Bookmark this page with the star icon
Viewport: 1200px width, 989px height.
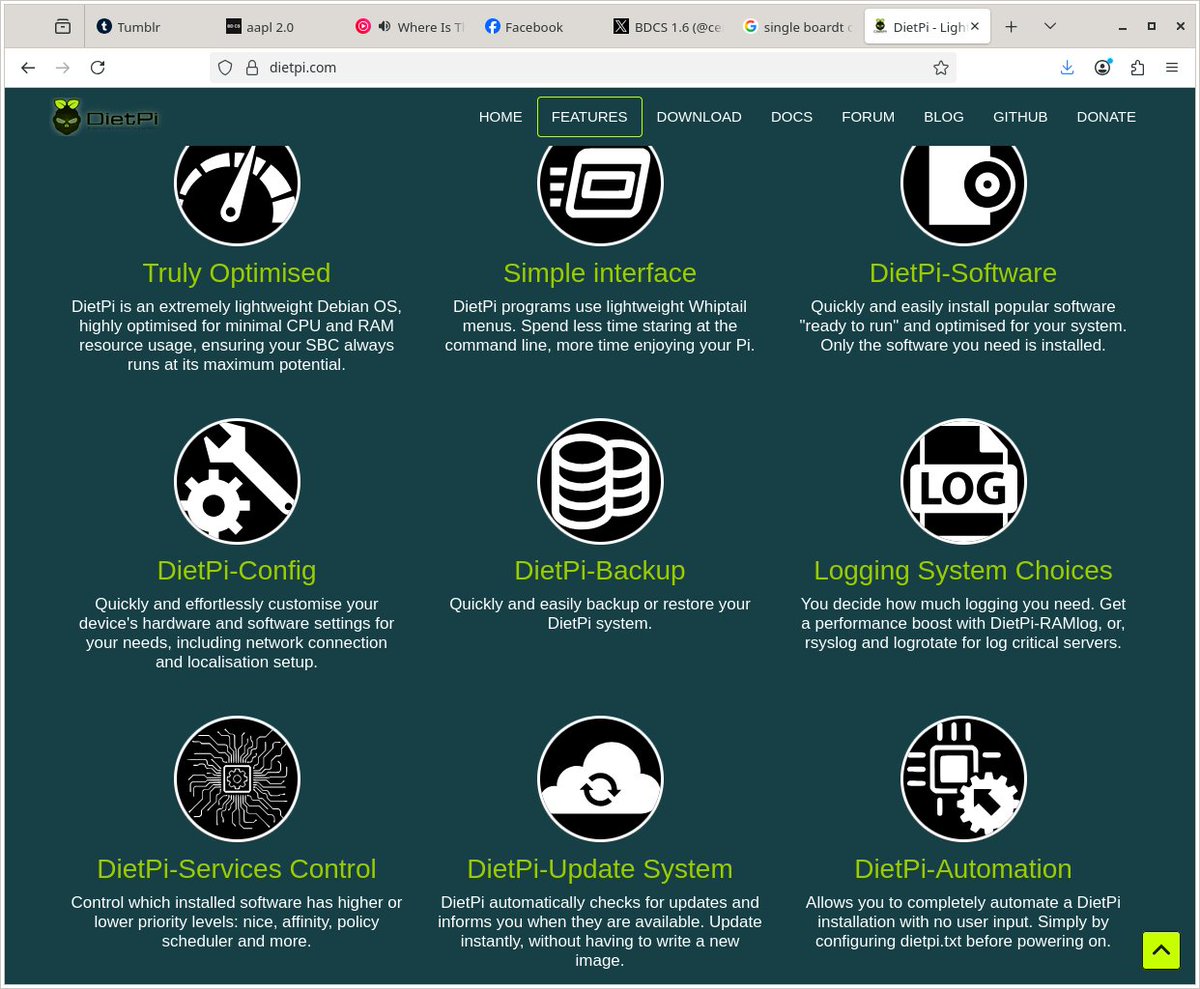(x=940, y=68)
